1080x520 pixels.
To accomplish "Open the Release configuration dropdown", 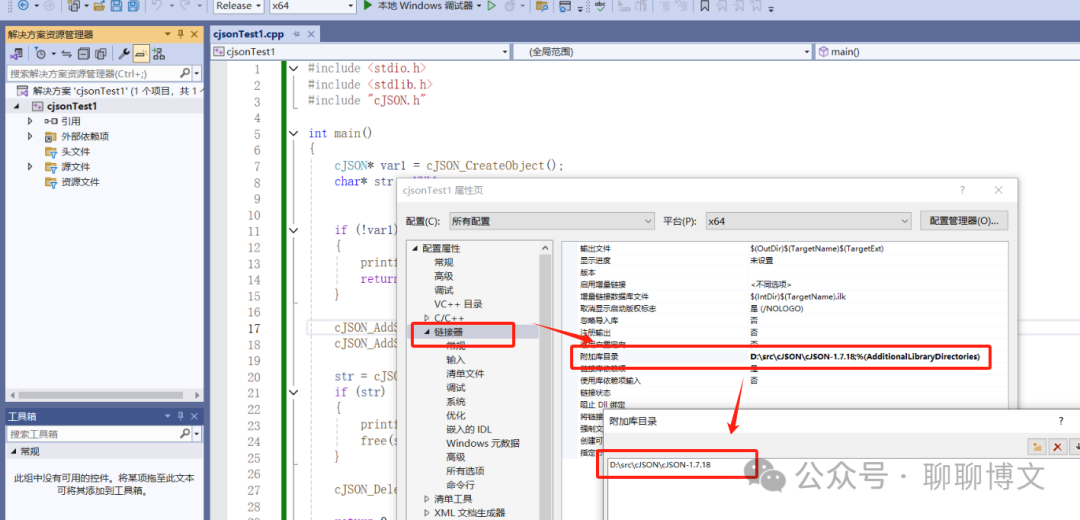I will pyautogui.click(x=238, y=6).
